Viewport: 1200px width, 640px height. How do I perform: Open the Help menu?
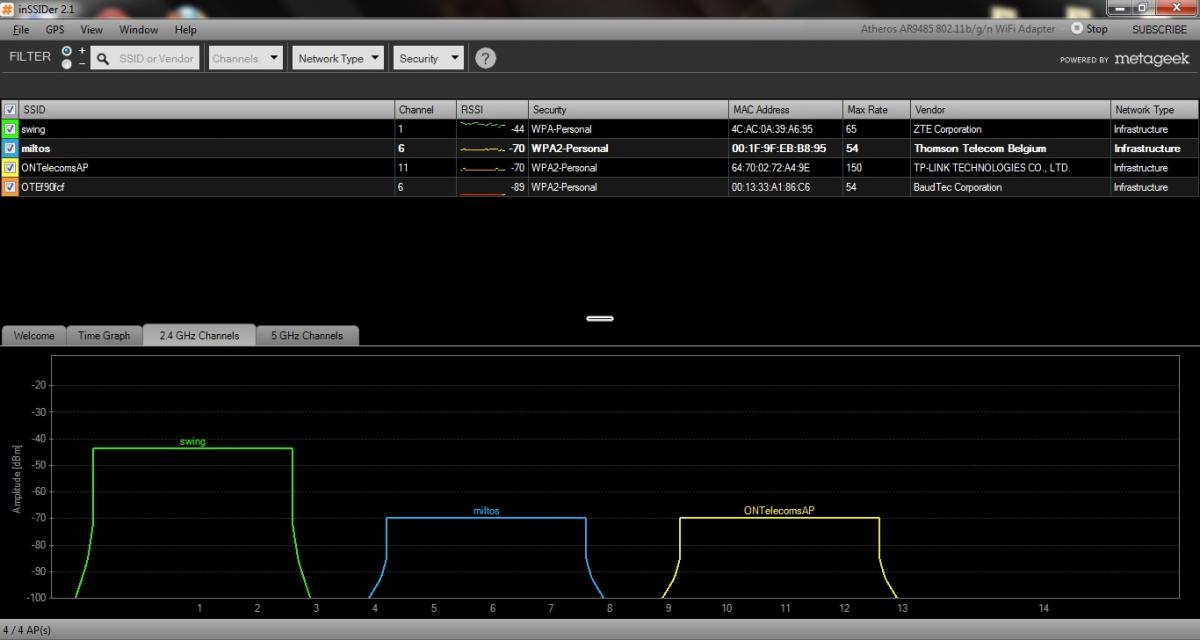point(186,30)
